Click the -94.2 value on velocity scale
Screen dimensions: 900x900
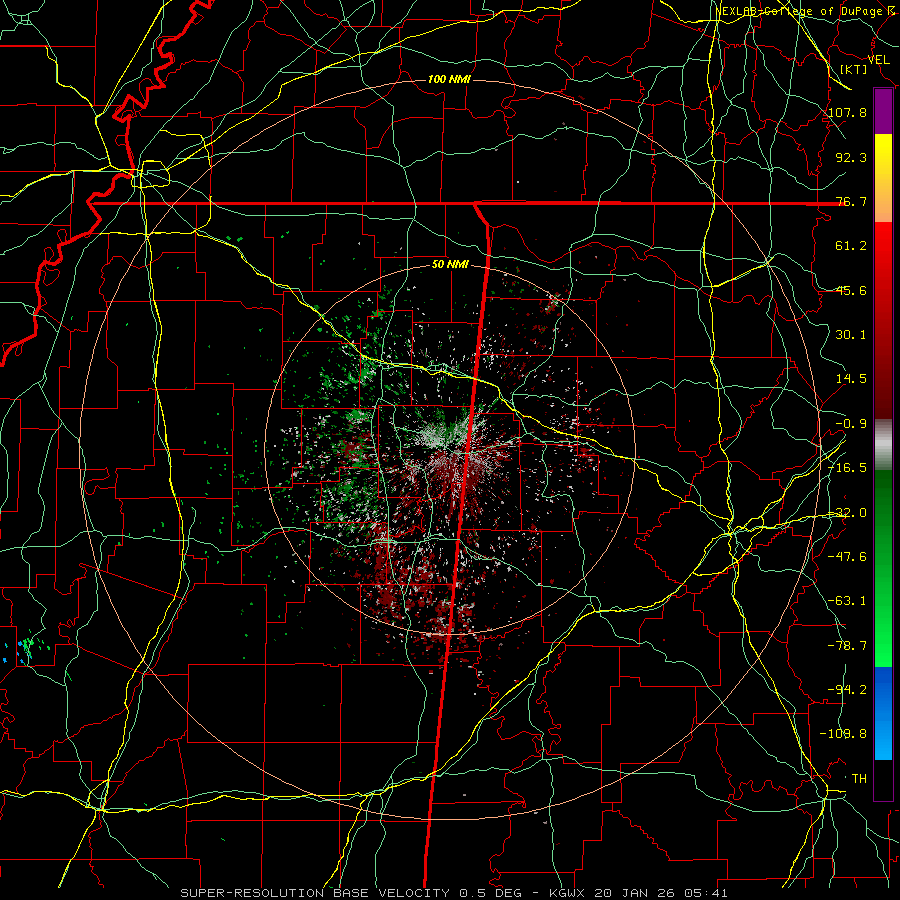pyautogui.click(x=847, y=690)
